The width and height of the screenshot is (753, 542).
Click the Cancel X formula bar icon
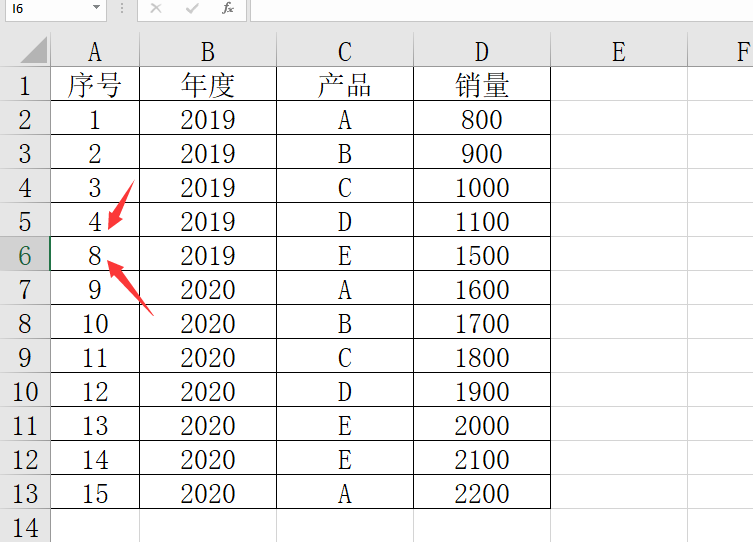pyautogui.click(x=156, y=8)
